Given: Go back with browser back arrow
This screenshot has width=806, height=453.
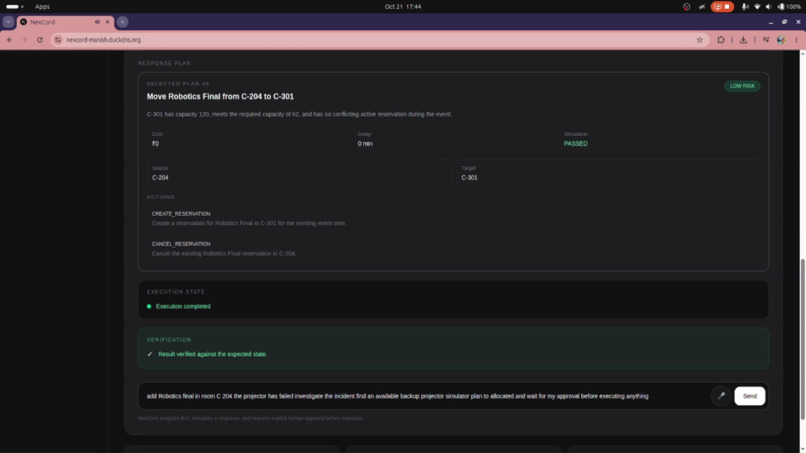Looking at the screenshot, I should point(10,40).
